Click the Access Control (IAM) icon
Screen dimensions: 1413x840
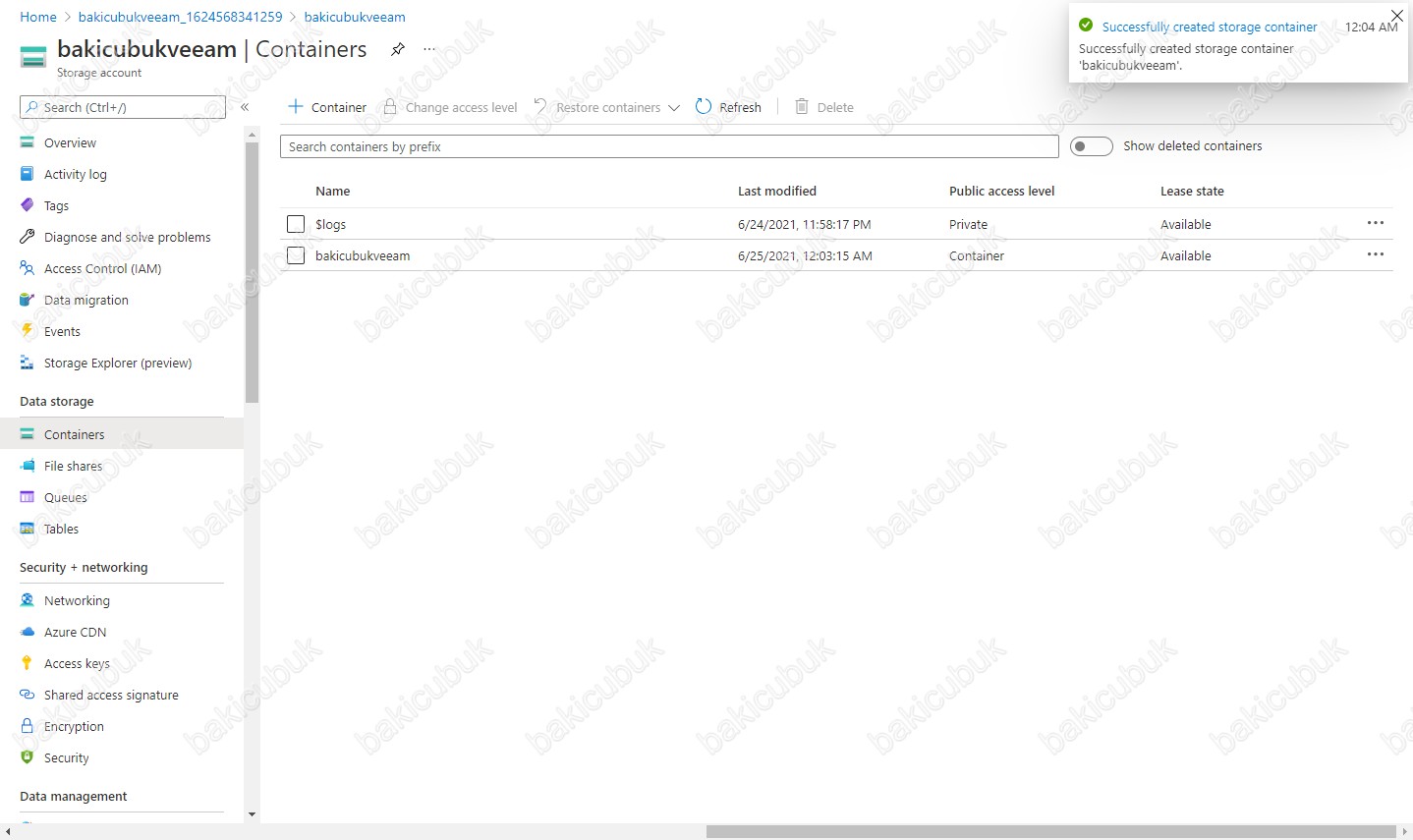tap(28, 268)
